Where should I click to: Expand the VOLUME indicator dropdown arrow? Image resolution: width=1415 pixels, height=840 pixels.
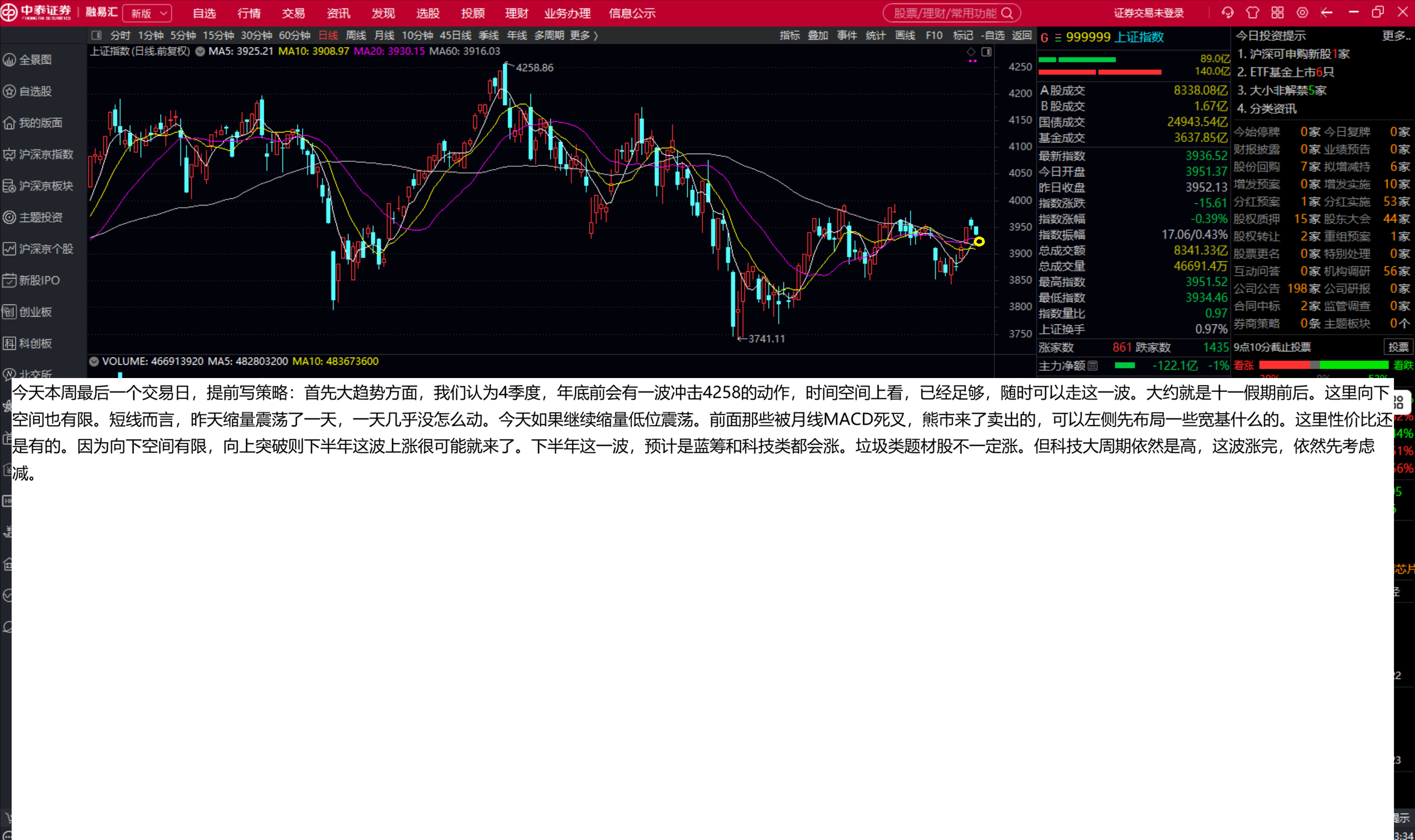click(x=94, y=361)
